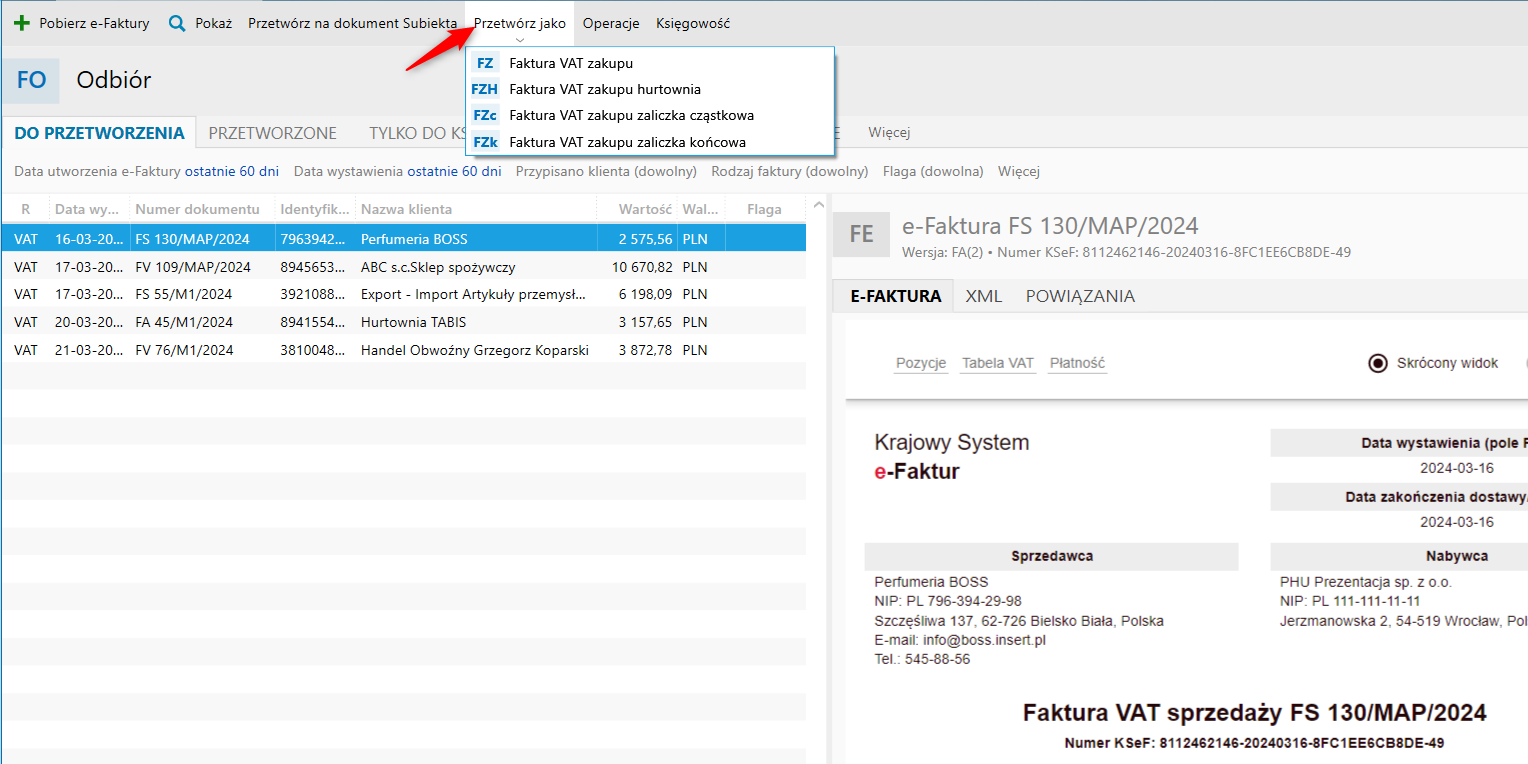Jump to the Płatność section link
This screenshot has width=1528, height=764.
(1077, 363)
